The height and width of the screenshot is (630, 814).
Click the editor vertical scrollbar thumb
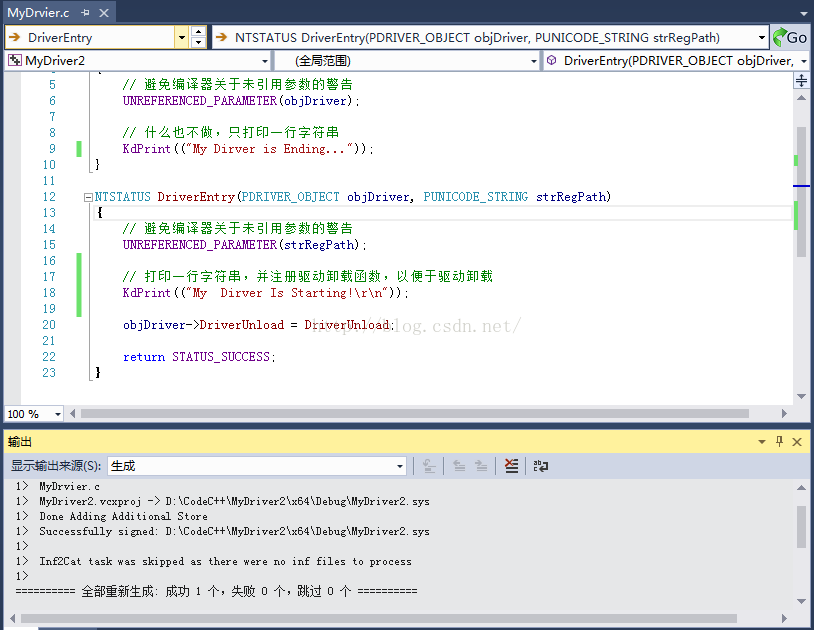pos(801,192)
